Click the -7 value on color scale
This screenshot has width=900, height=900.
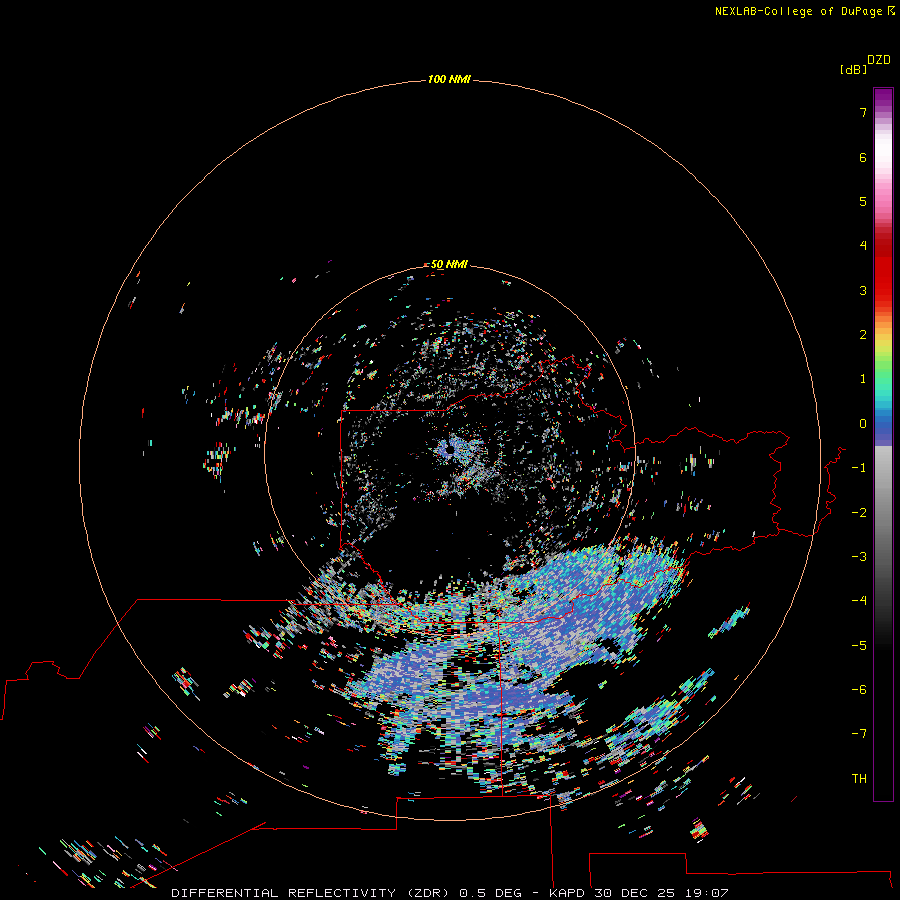[x=859, y=734]
